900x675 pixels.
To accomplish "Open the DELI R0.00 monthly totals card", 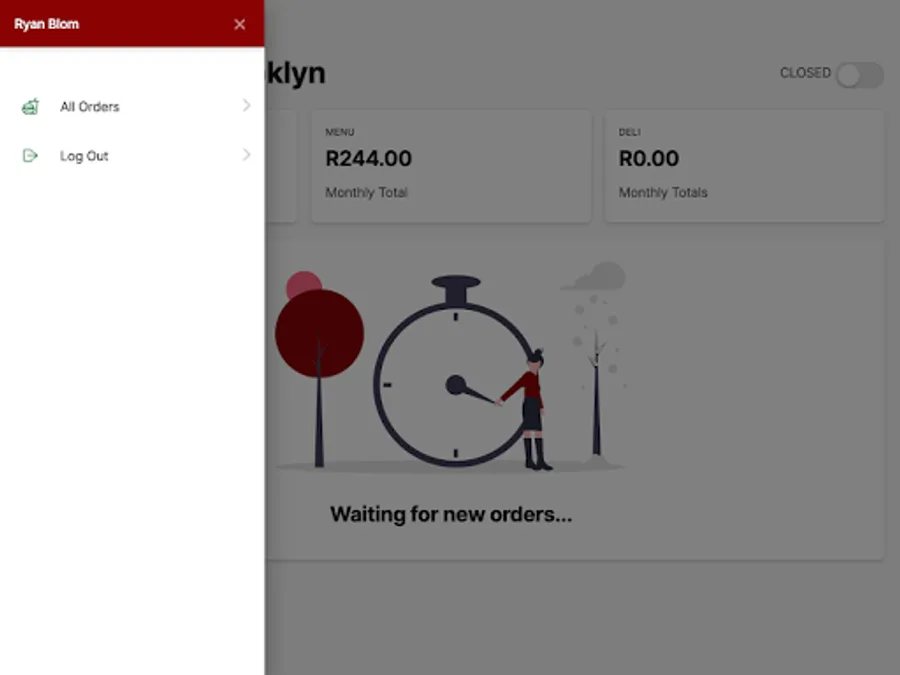I will click(744, 165).
